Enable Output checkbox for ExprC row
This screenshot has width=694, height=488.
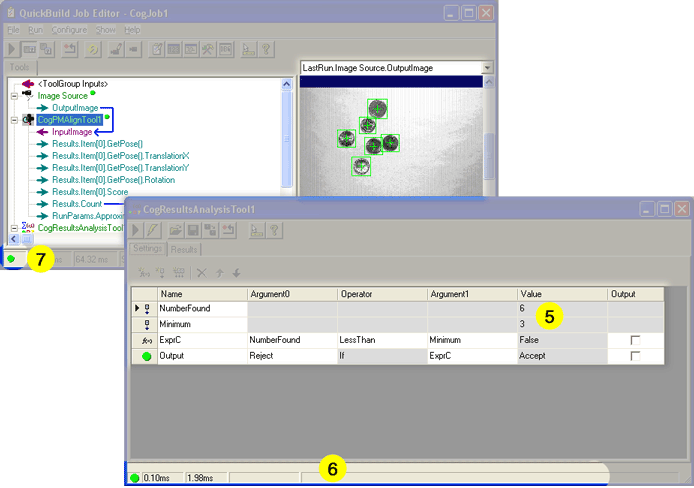[635, 341]
